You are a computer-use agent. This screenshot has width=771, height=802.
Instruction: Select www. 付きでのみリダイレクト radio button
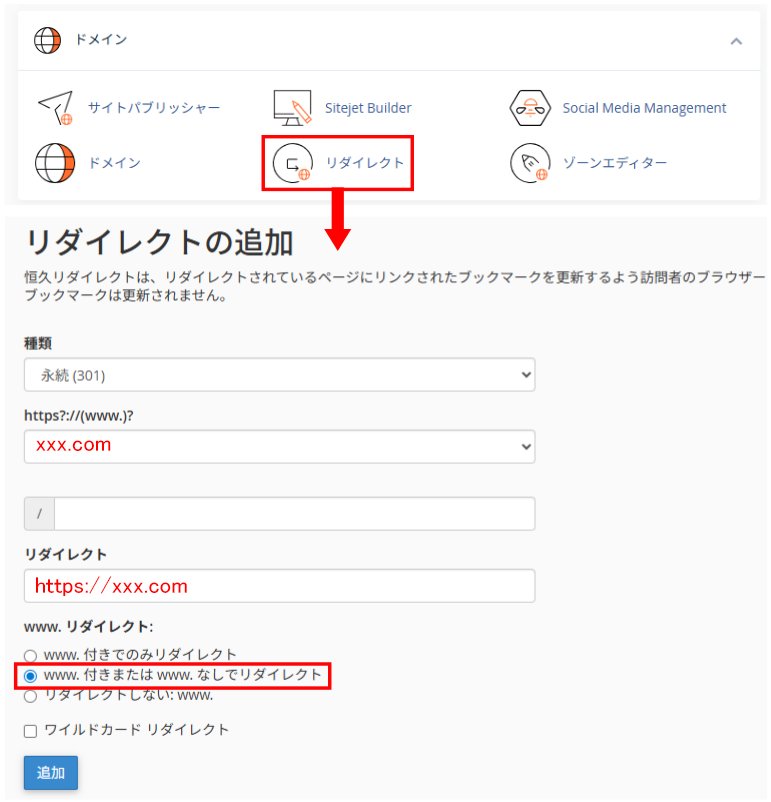pos(31,656)
